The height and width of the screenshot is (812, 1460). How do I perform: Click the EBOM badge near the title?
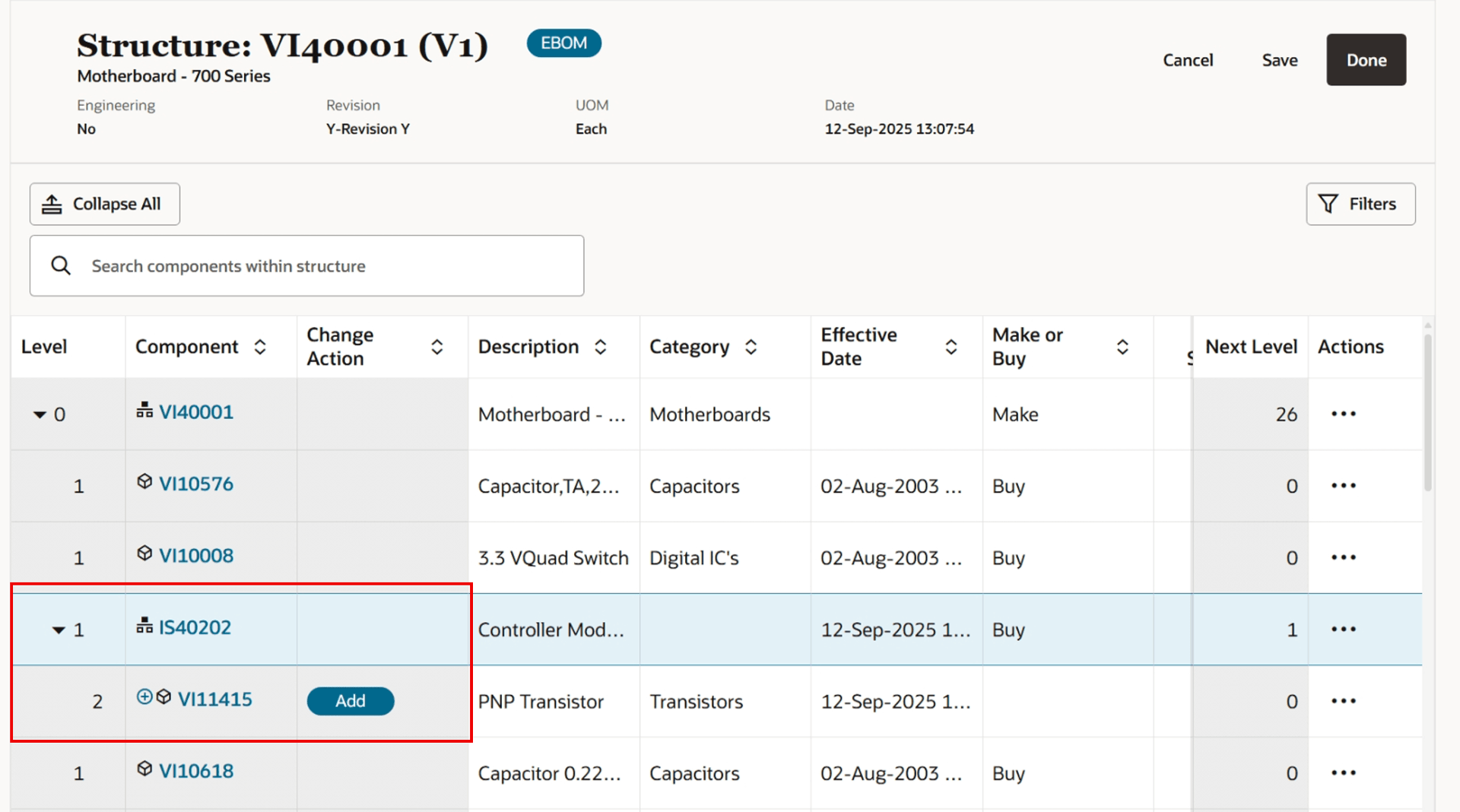(x=563, y=43)
